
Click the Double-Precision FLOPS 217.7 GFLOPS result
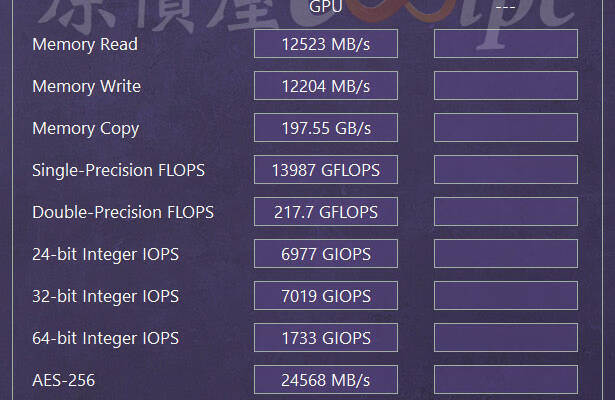coord(326,211)
